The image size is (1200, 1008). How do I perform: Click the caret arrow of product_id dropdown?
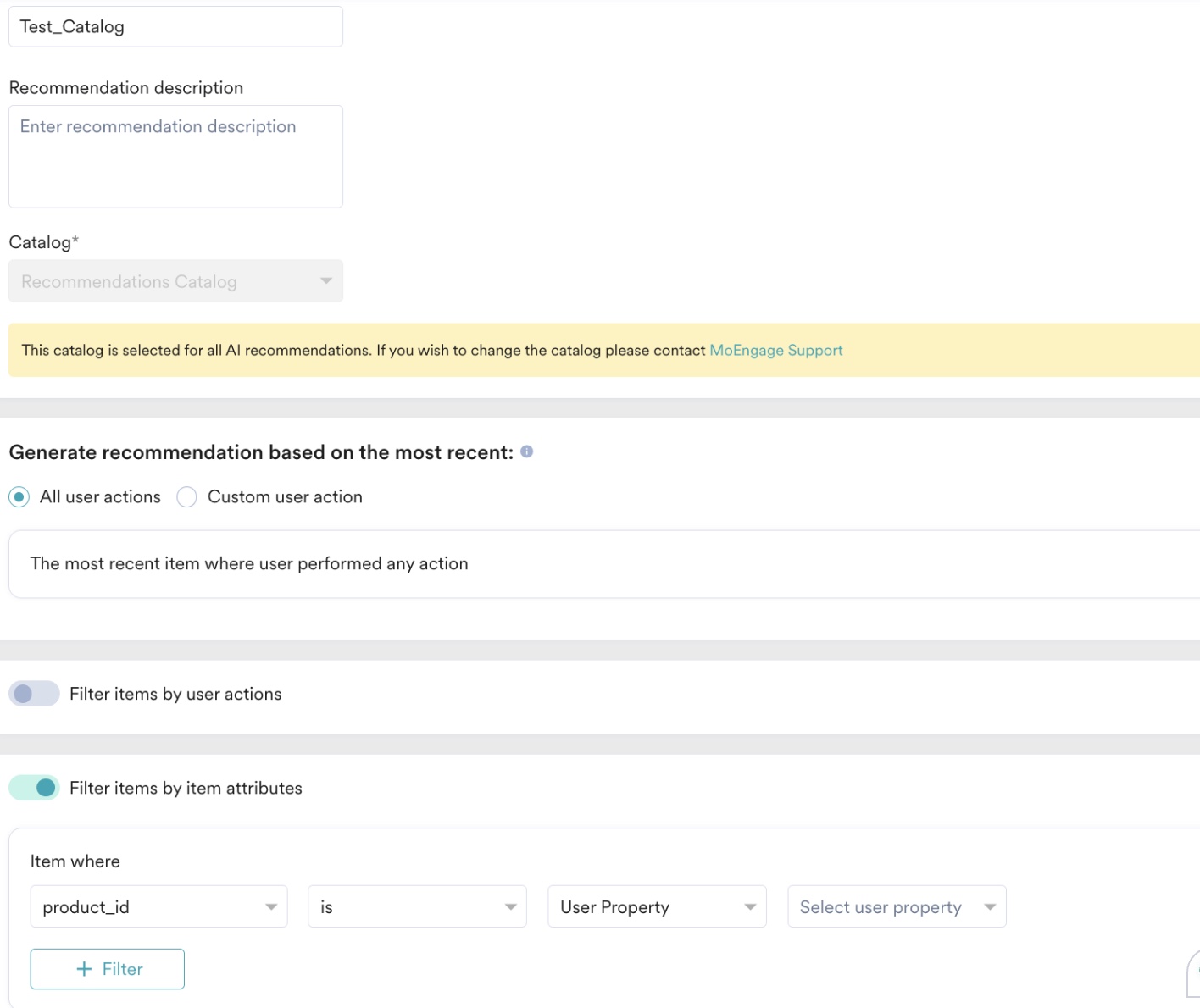(x=271, y=907)
